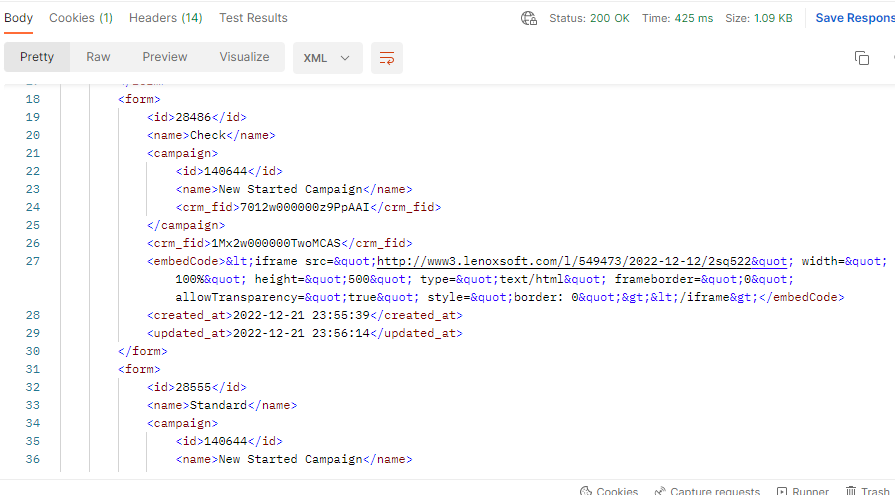Open the lenoxsoft.com URL in embedCode
The image size is (895, 495).
(x=564, y=261)
